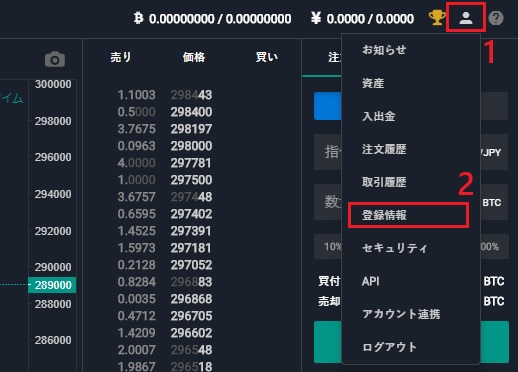Click the yen balance 0.0000 / 0.0000

tap(370, 19)
